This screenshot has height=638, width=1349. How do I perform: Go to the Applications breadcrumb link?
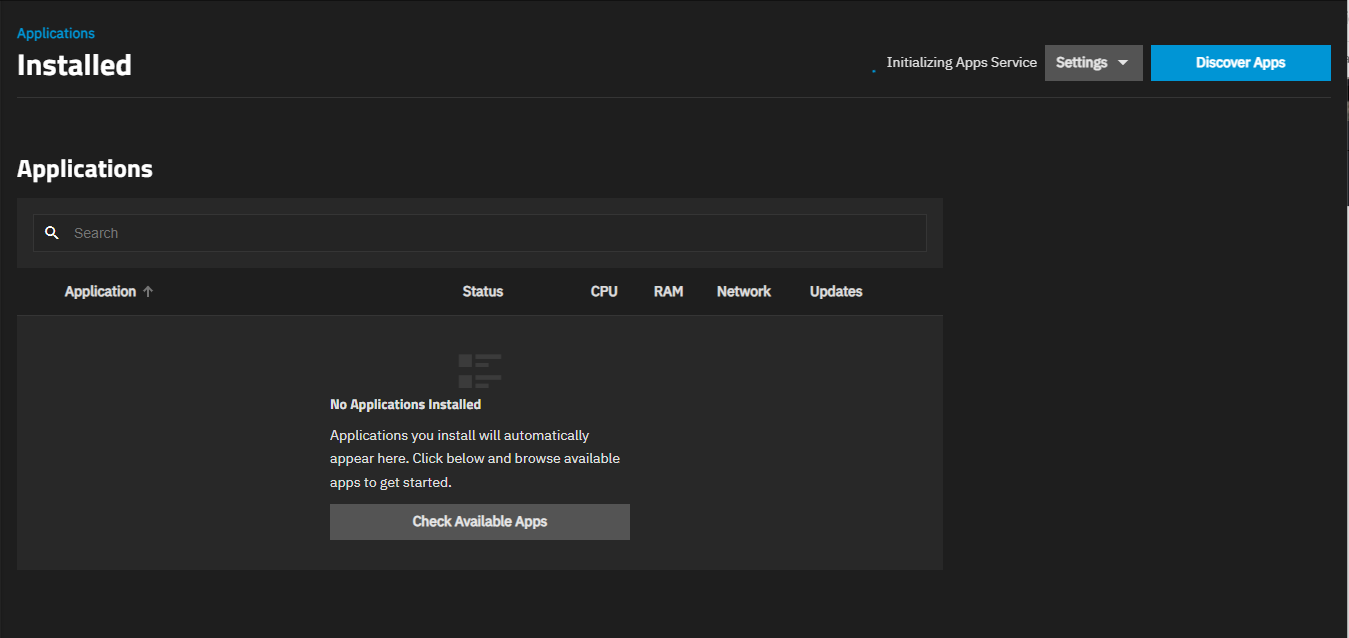56,33
